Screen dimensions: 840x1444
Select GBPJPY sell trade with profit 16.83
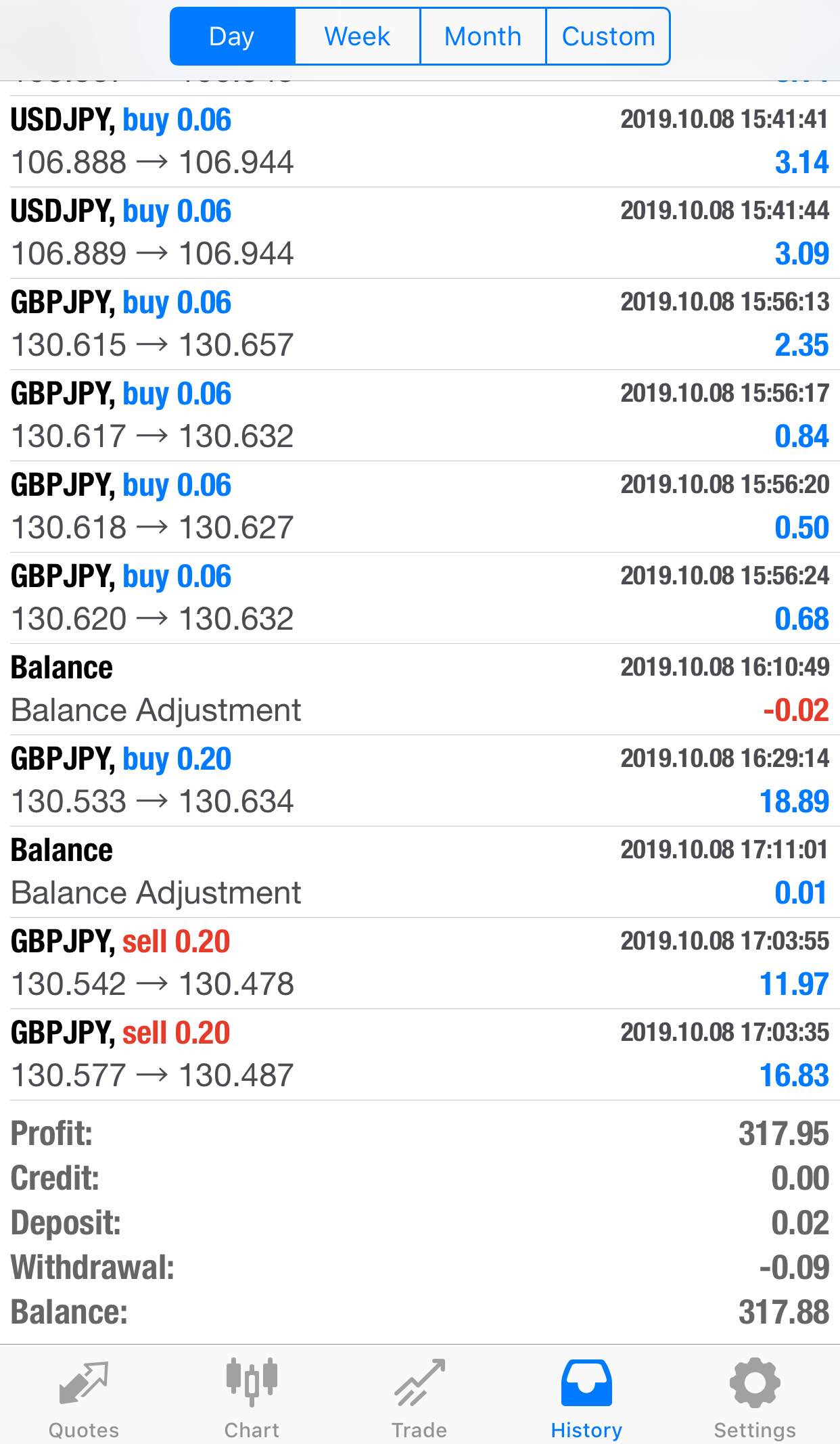pyautogui.click(x=420, y=1054)
